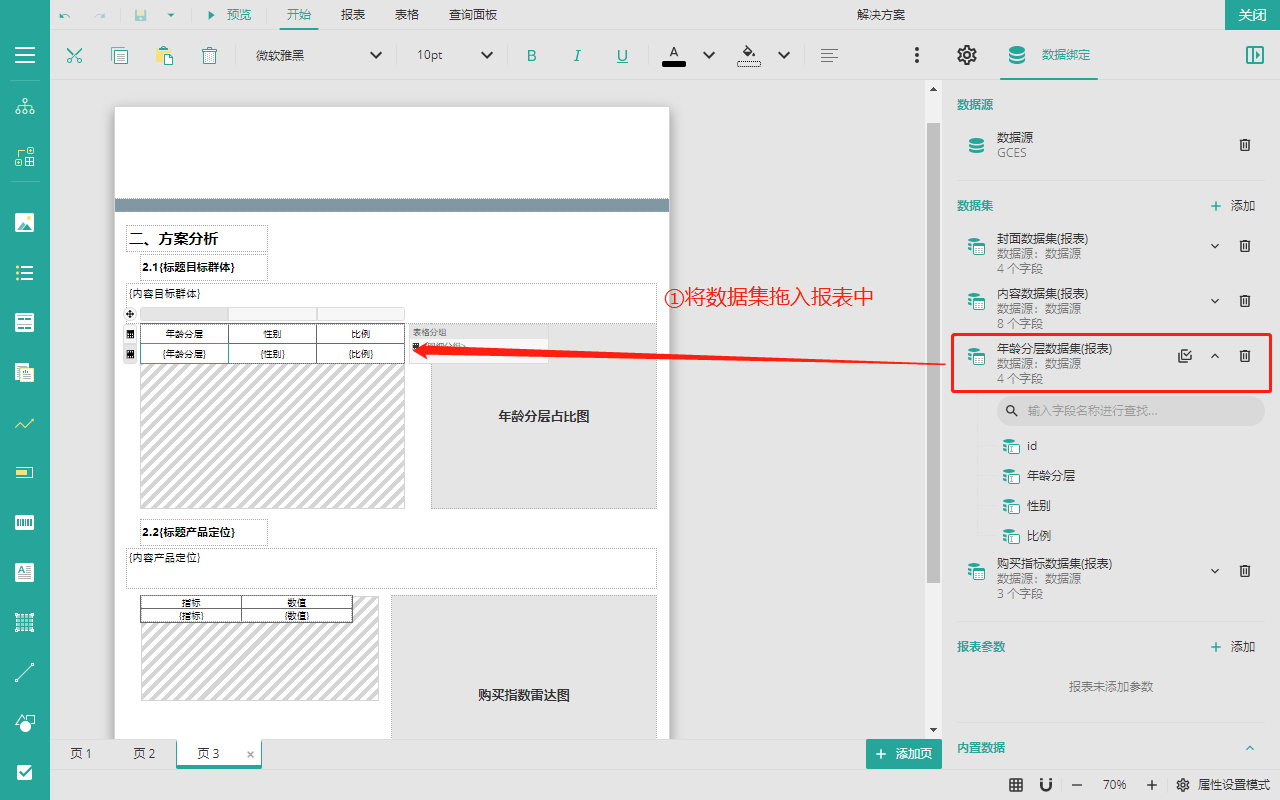This screenshot has width=1280, height=800.
Task: Click 添加 next to 数据集
Action: click(x=1232, y=206)
